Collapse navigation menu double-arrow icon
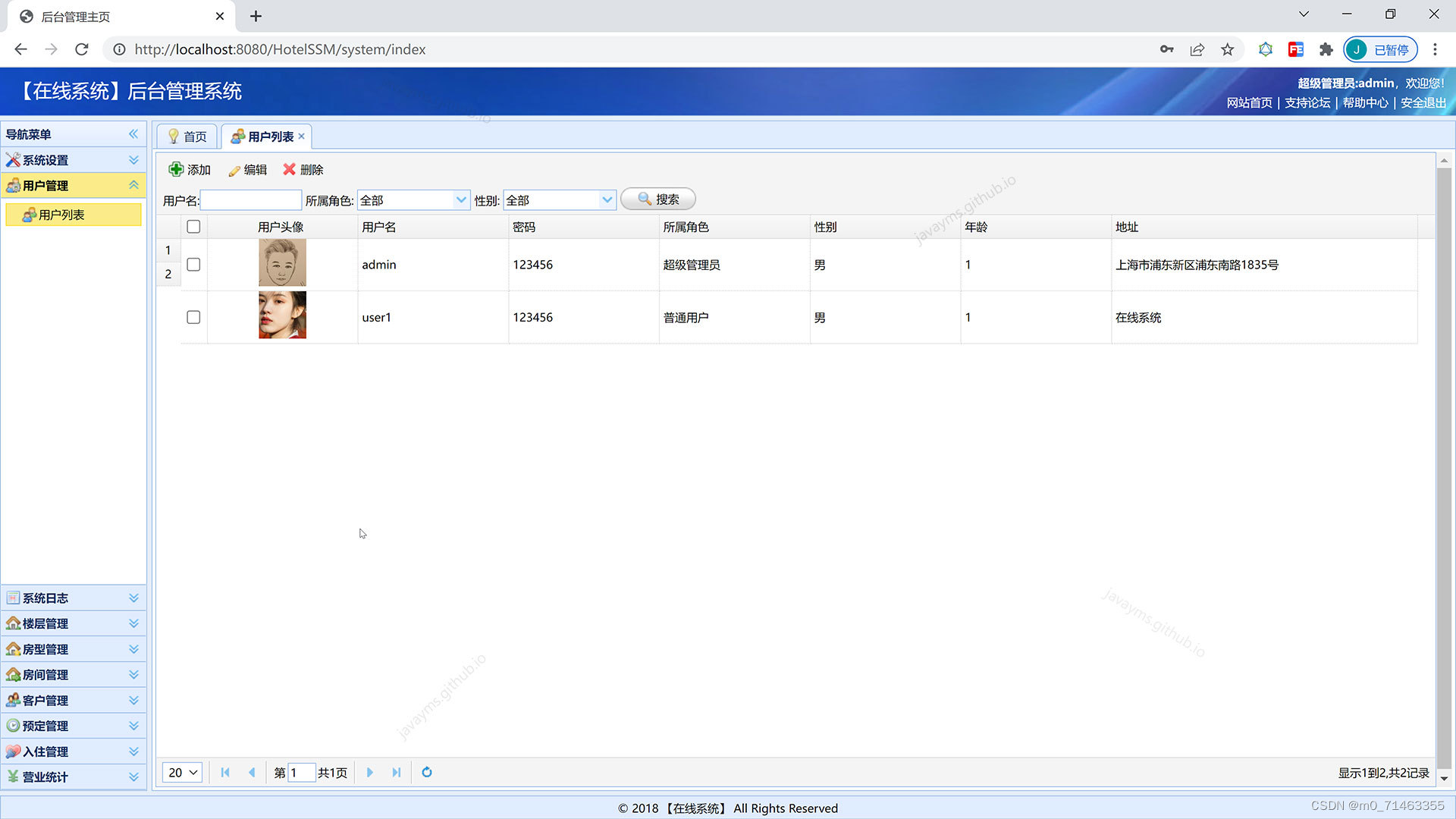1456x819 pixels. click(133, 134)
